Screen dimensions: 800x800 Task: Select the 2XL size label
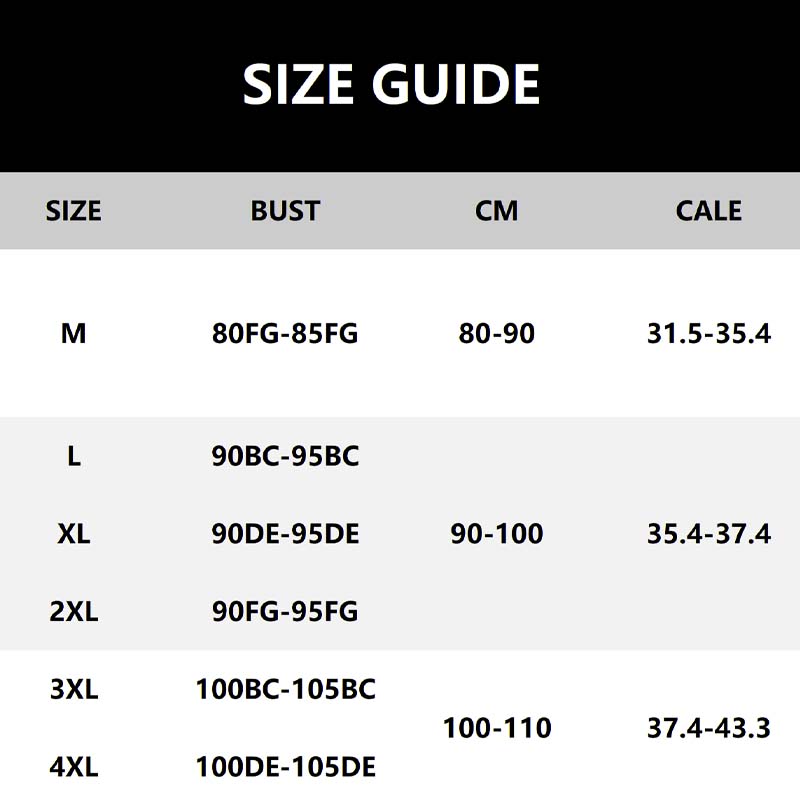click(x=74, y=610)
